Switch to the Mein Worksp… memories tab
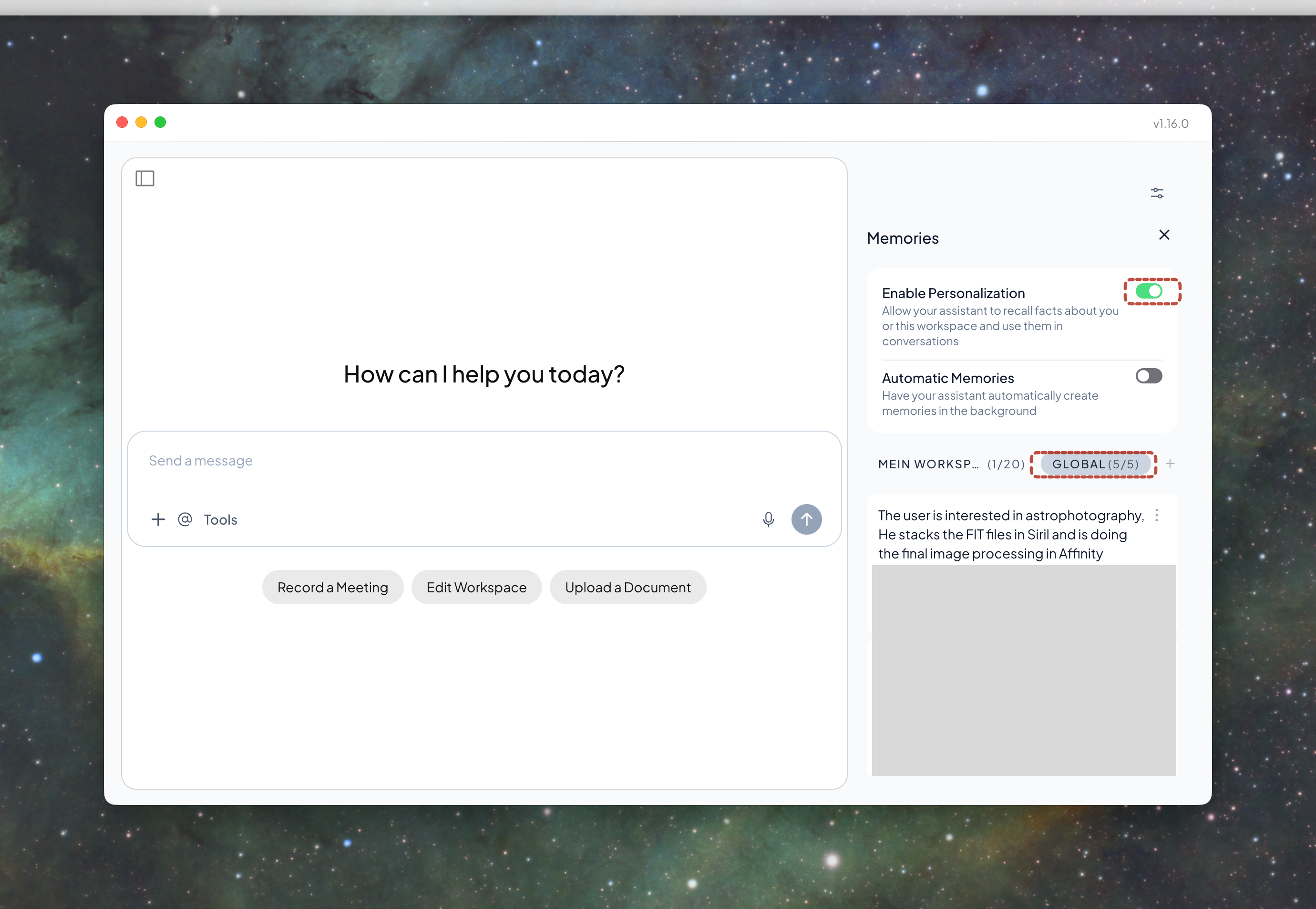The width and height of the screenshot is (1316, 909). click(x=950, y=464)
